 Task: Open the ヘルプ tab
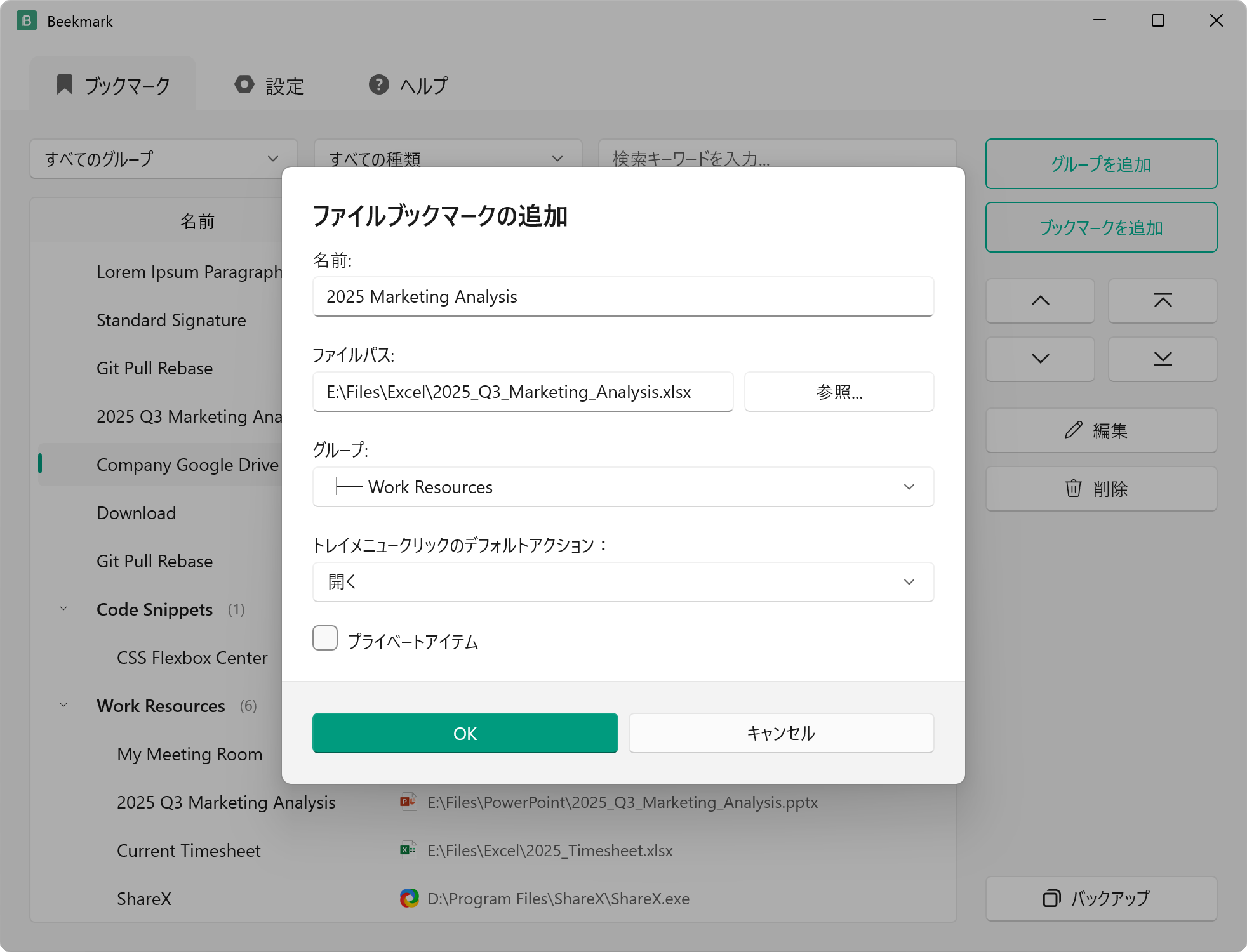pyautogui.click(x=408, y=85)
